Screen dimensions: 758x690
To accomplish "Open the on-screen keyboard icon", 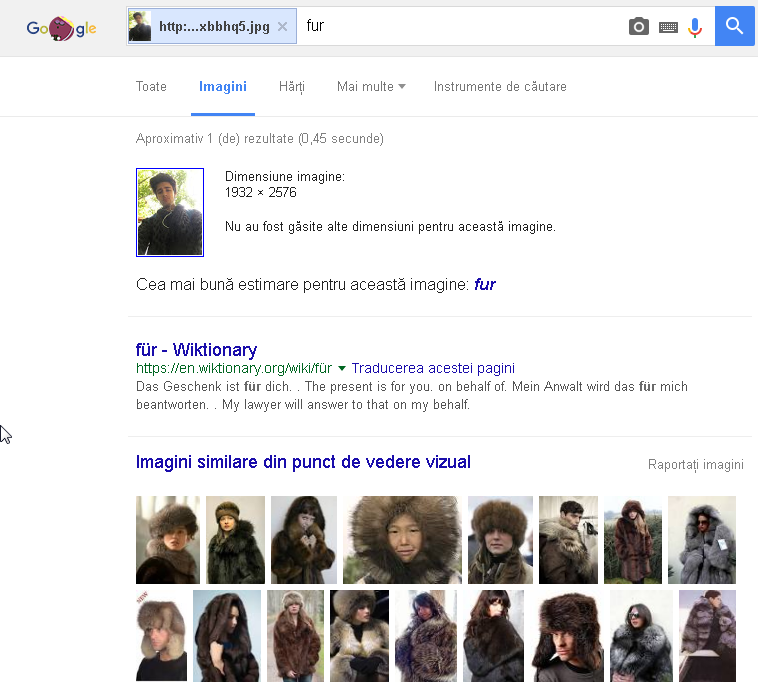I will coord(668,28).
